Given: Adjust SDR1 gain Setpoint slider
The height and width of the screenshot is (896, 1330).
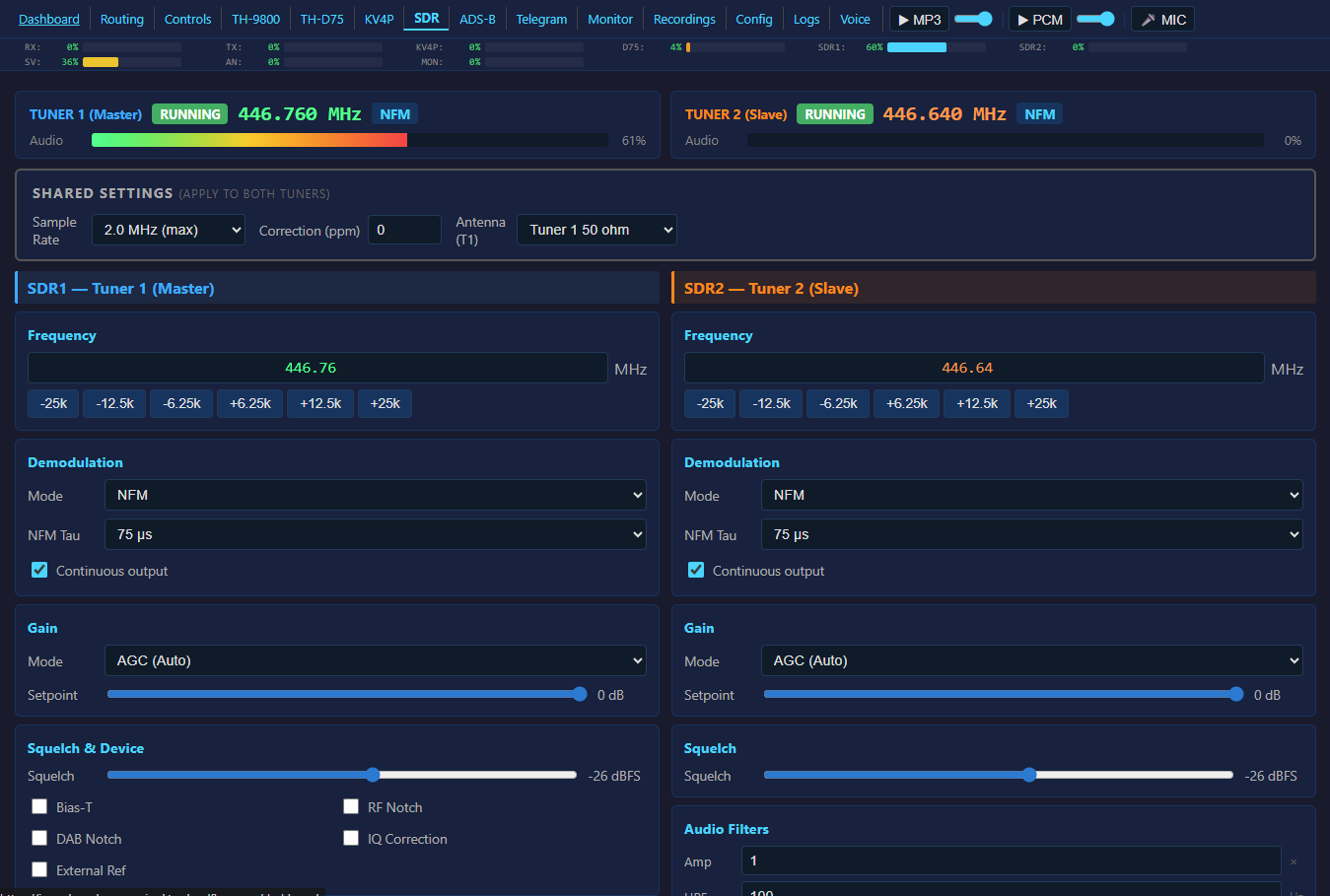Looking at the screenshot, I should point(347,694).
